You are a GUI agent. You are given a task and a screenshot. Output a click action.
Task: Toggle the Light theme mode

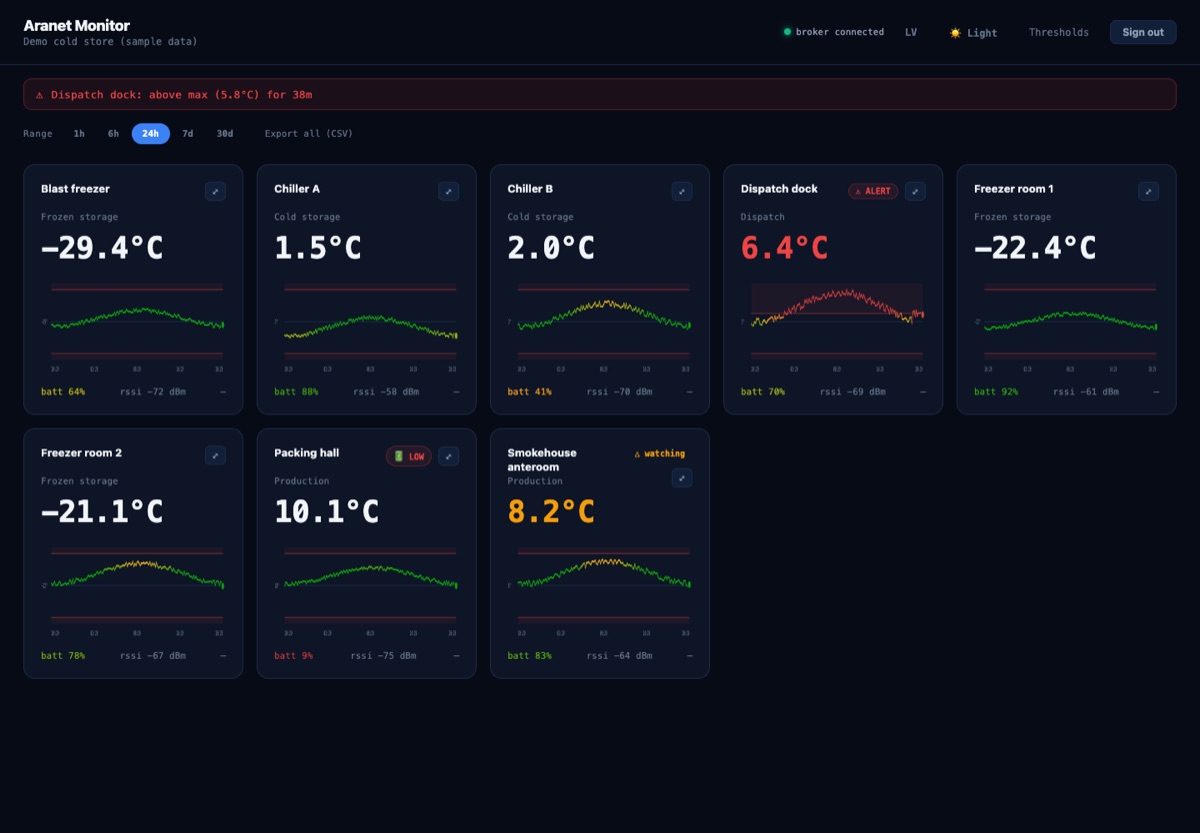pos(973,32)
